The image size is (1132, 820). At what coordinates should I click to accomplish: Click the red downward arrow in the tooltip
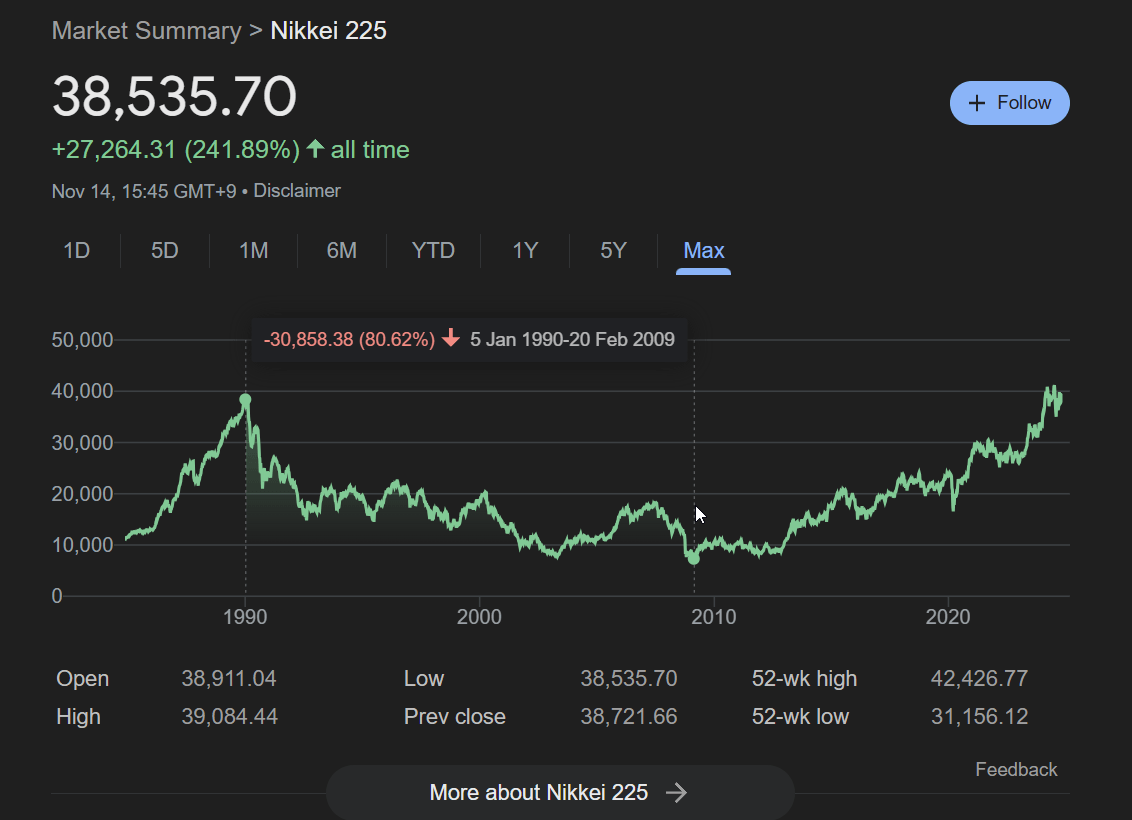click(452, 339)
